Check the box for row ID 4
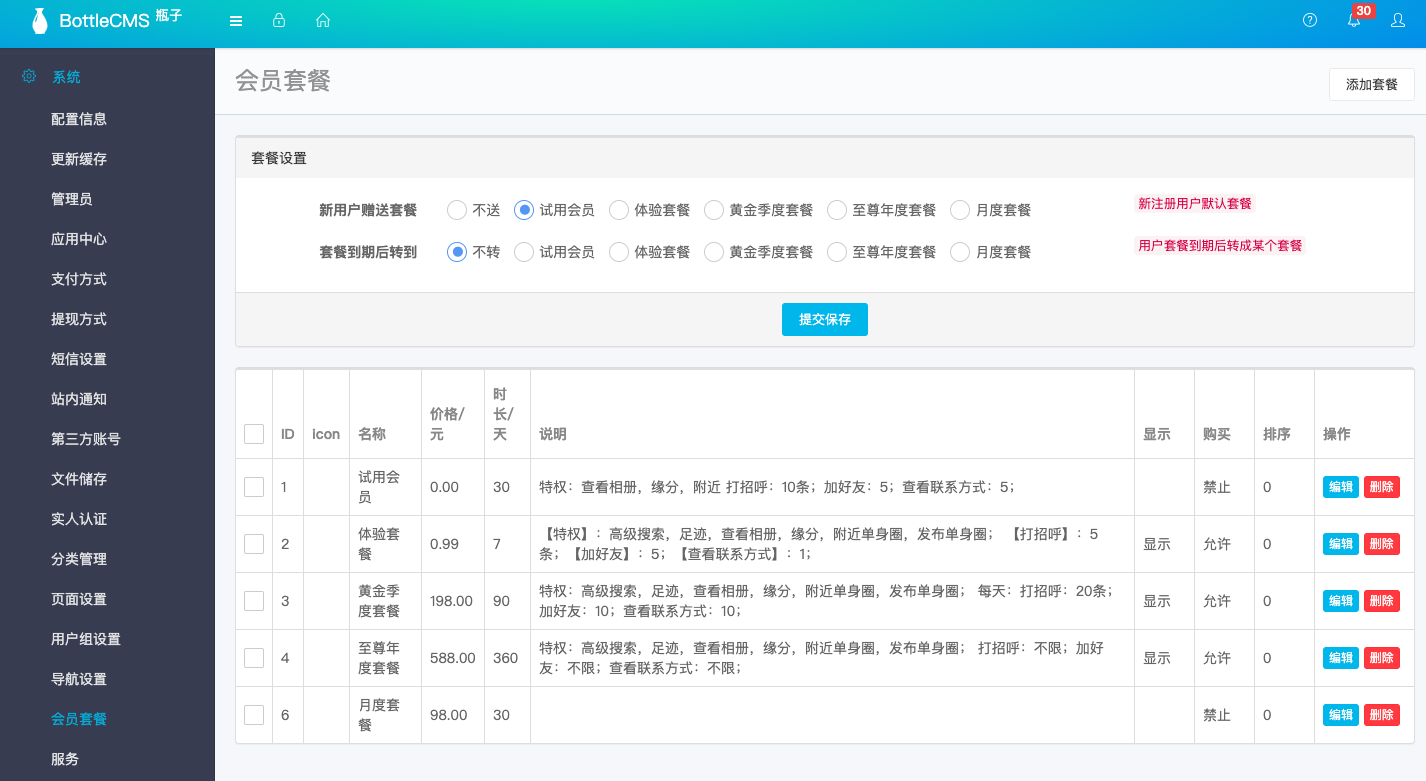 pyautogui.click(x=254, y=658)
